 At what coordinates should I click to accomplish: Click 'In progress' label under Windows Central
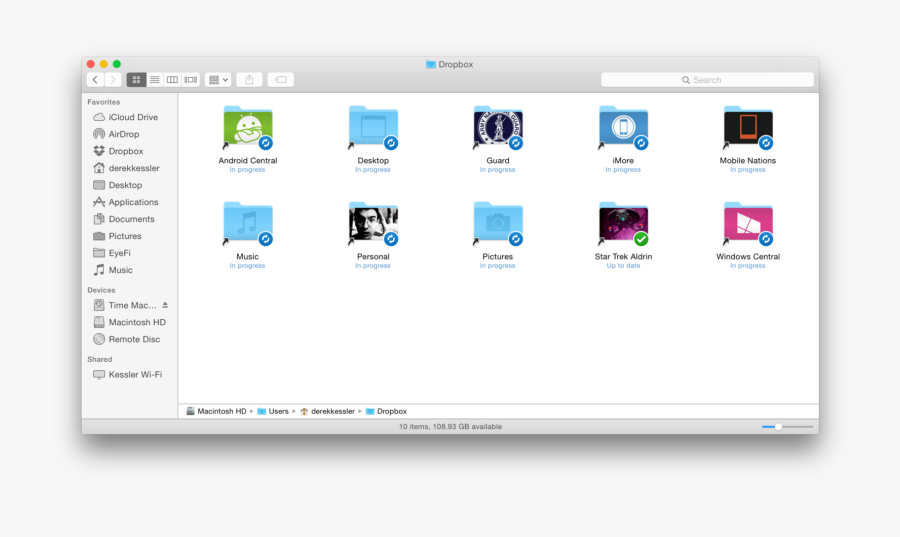click(x=748, y=266)
